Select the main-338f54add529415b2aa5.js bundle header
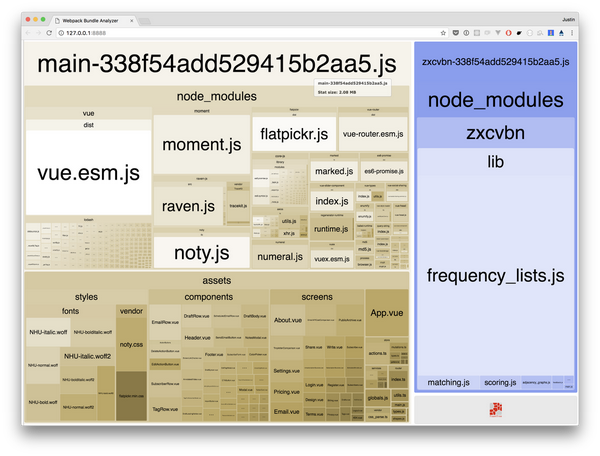 pyautogui.click(x=217, y=64)
